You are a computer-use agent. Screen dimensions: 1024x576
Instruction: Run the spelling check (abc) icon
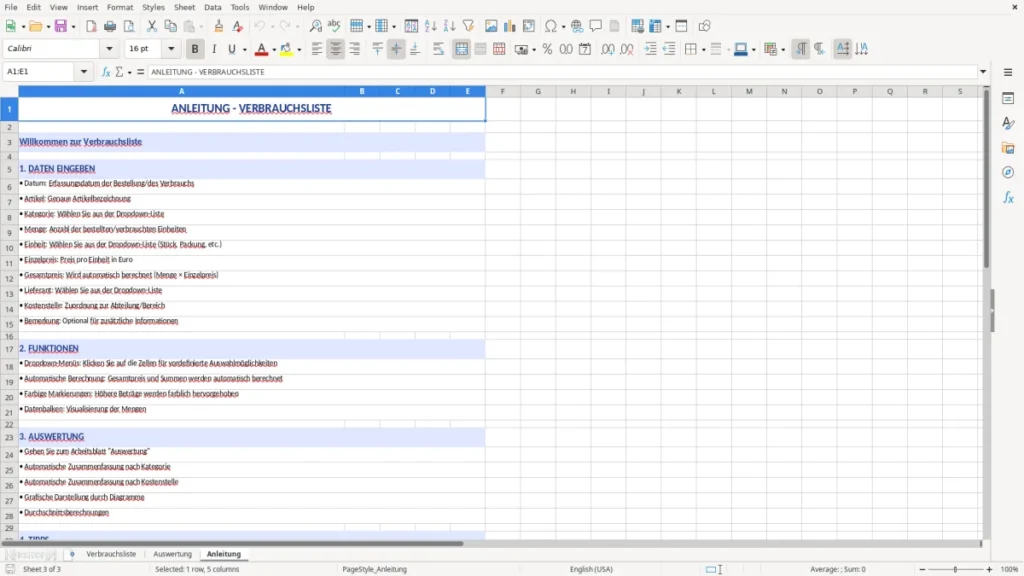coord(334,26)
